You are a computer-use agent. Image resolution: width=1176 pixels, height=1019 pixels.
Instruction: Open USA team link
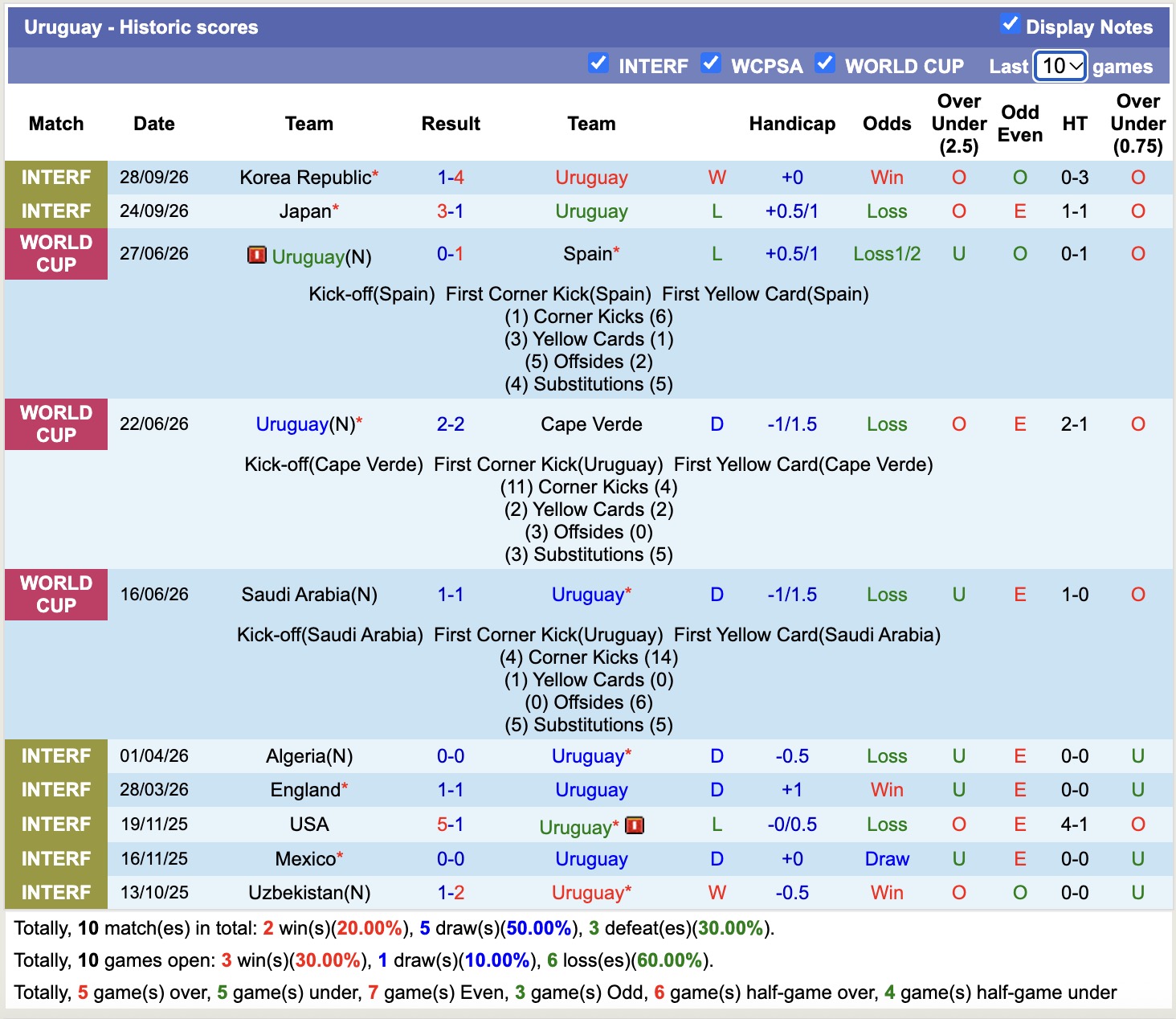click(x=309, y=825)
